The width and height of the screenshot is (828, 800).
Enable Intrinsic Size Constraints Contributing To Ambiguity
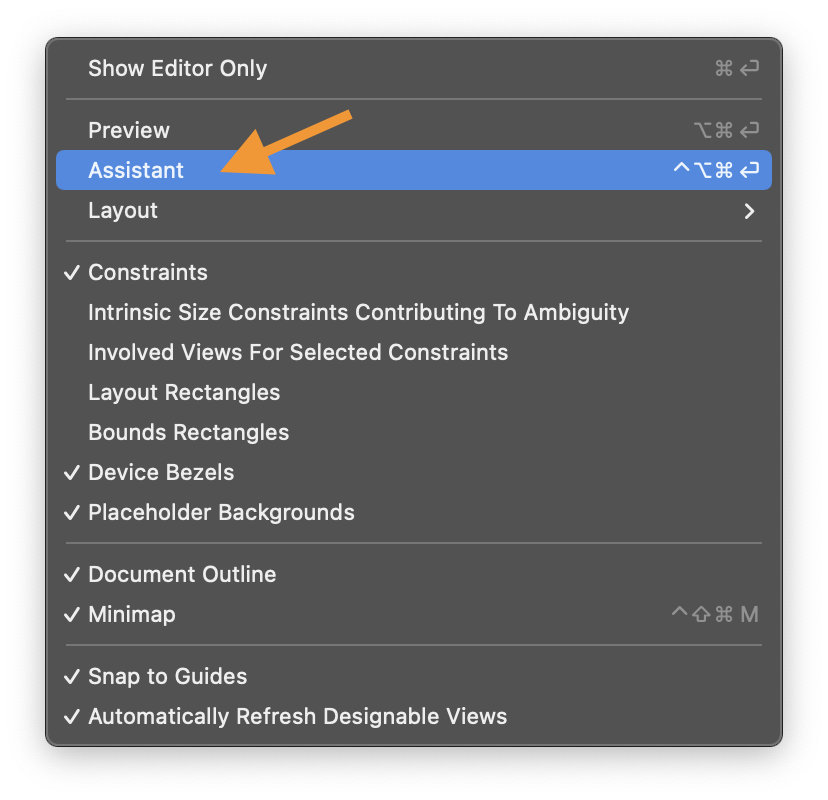coord(358,313)
